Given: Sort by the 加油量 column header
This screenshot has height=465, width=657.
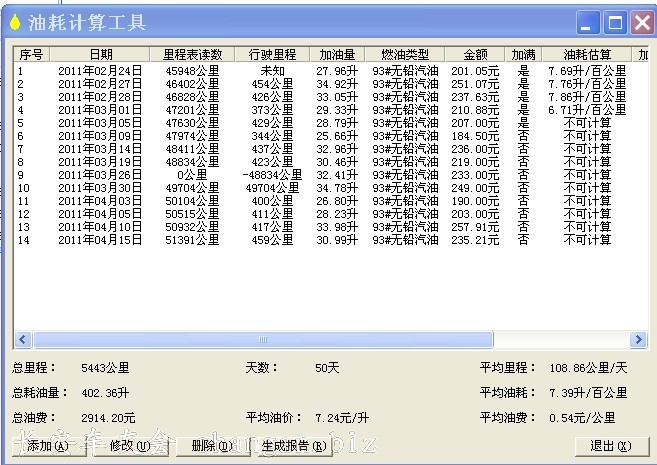Looking at the screenshot, I should (x=337, y=54).
